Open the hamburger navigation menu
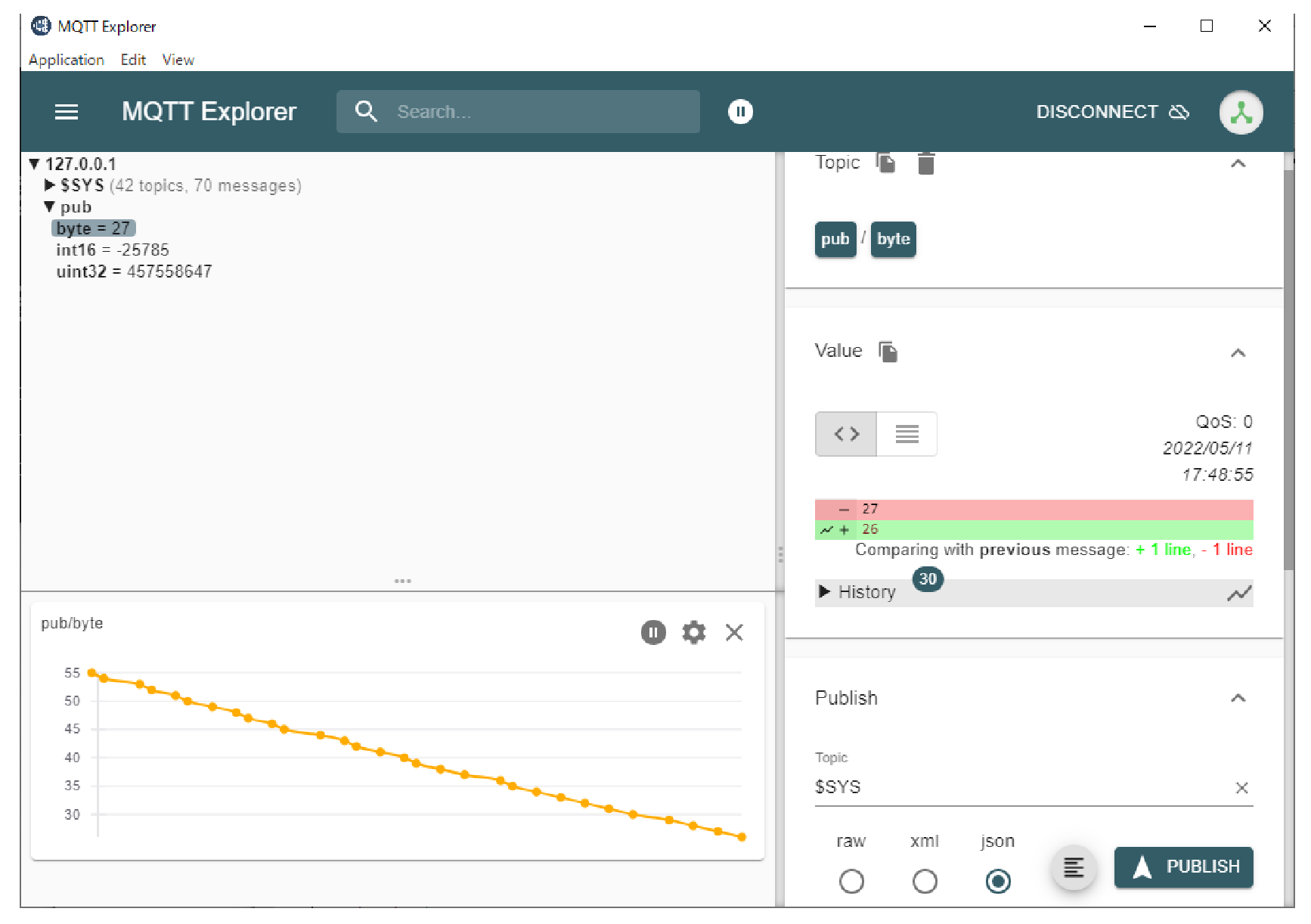 coord(67,112)
